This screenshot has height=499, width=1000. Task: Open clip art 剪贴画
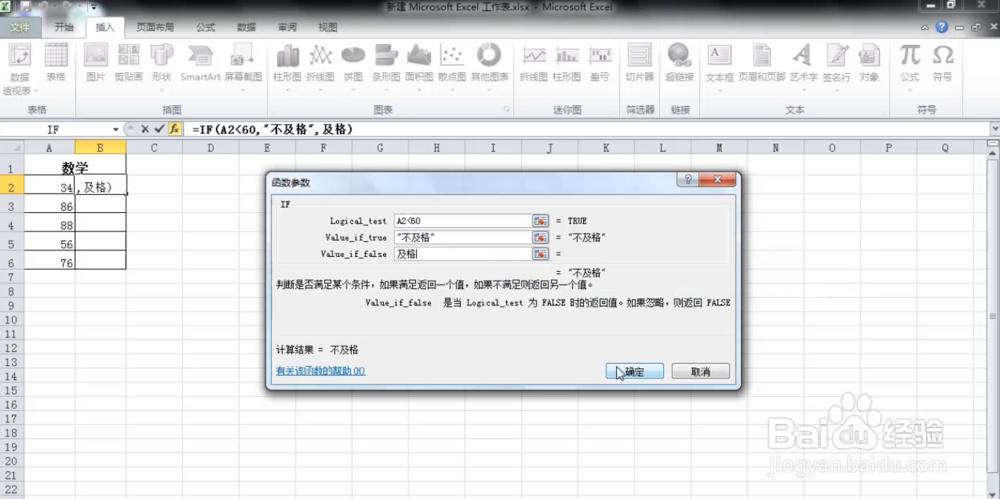point(128,64)
